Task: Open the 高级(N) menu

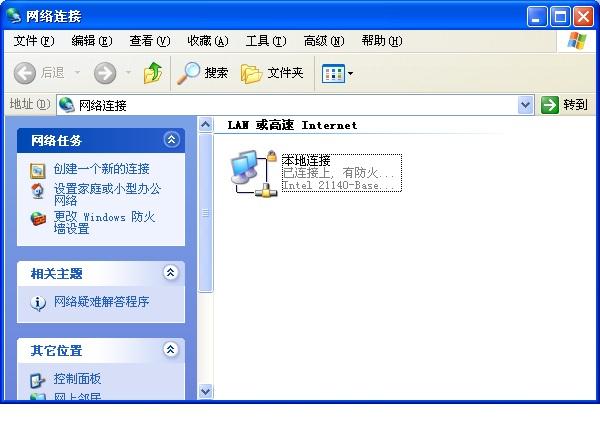Action: point(324,41)
